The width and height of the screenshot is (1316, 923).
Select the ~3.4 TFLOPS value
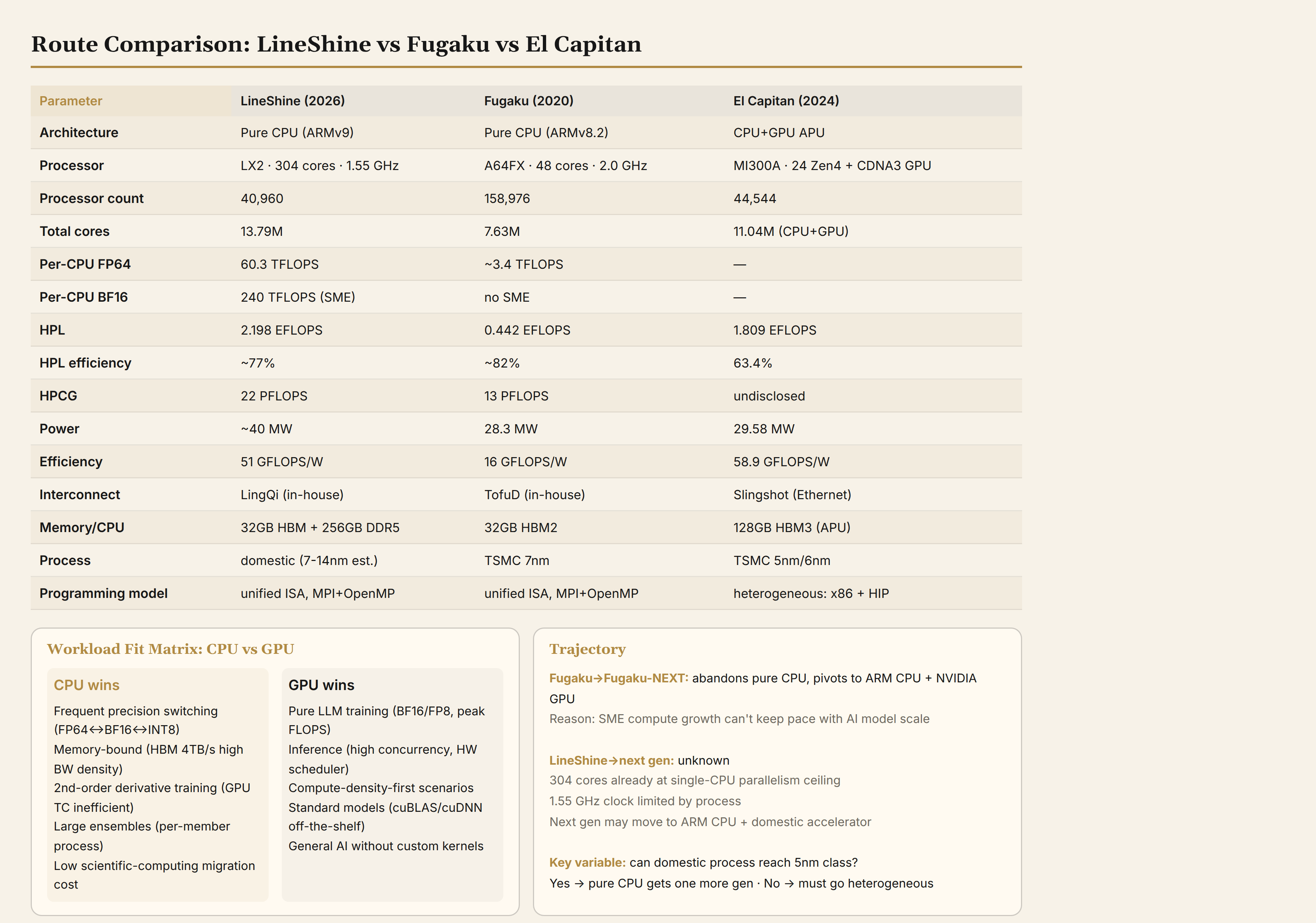[523, 264]
